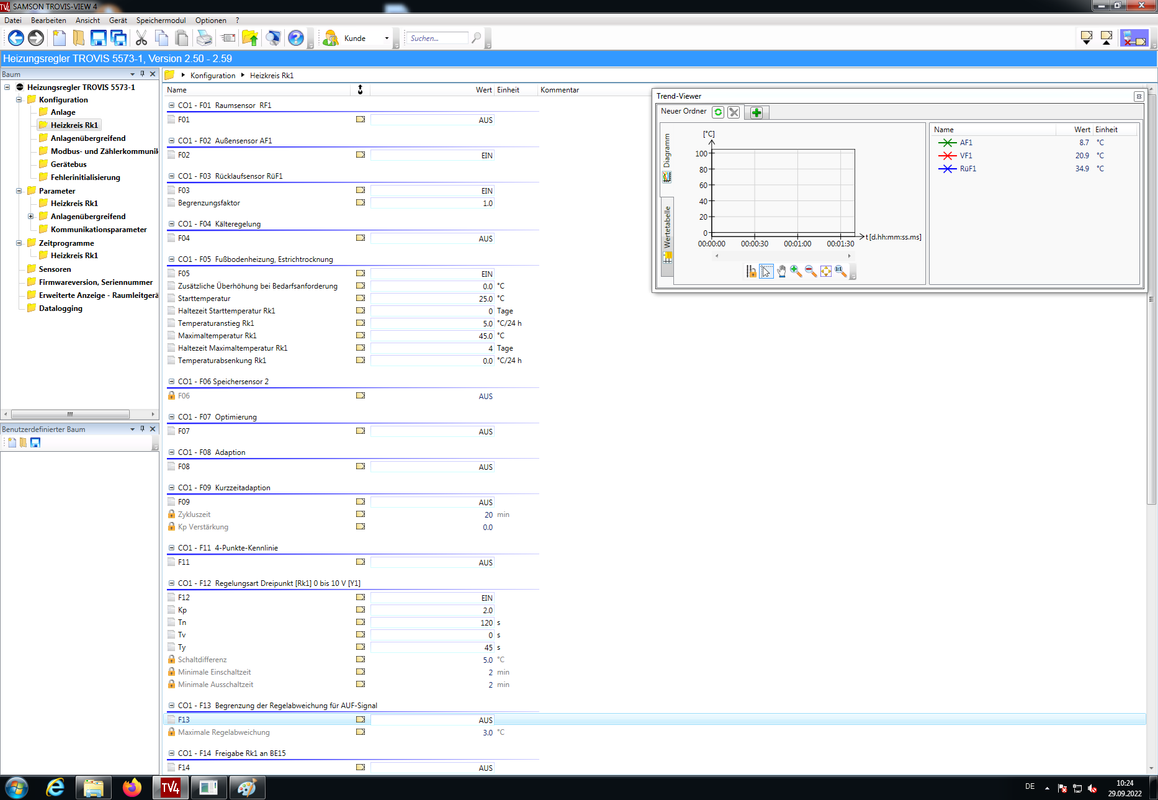This screenshot has height=800, width=1158.
Task: Open Firefox from the taskbar
Action: (x=131, y=787)
